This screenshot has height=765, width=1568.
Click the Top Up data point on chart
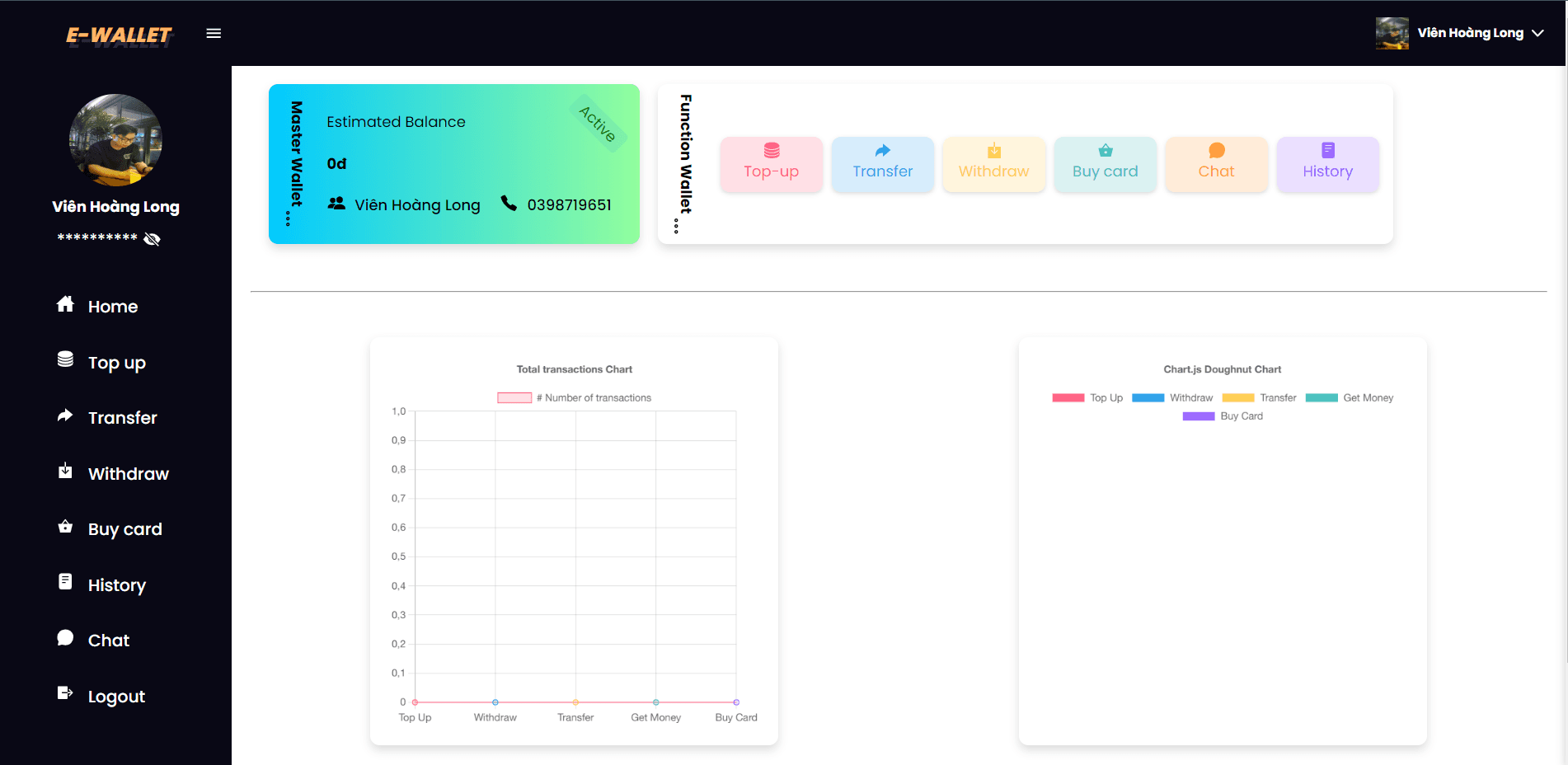click(415, 702)
